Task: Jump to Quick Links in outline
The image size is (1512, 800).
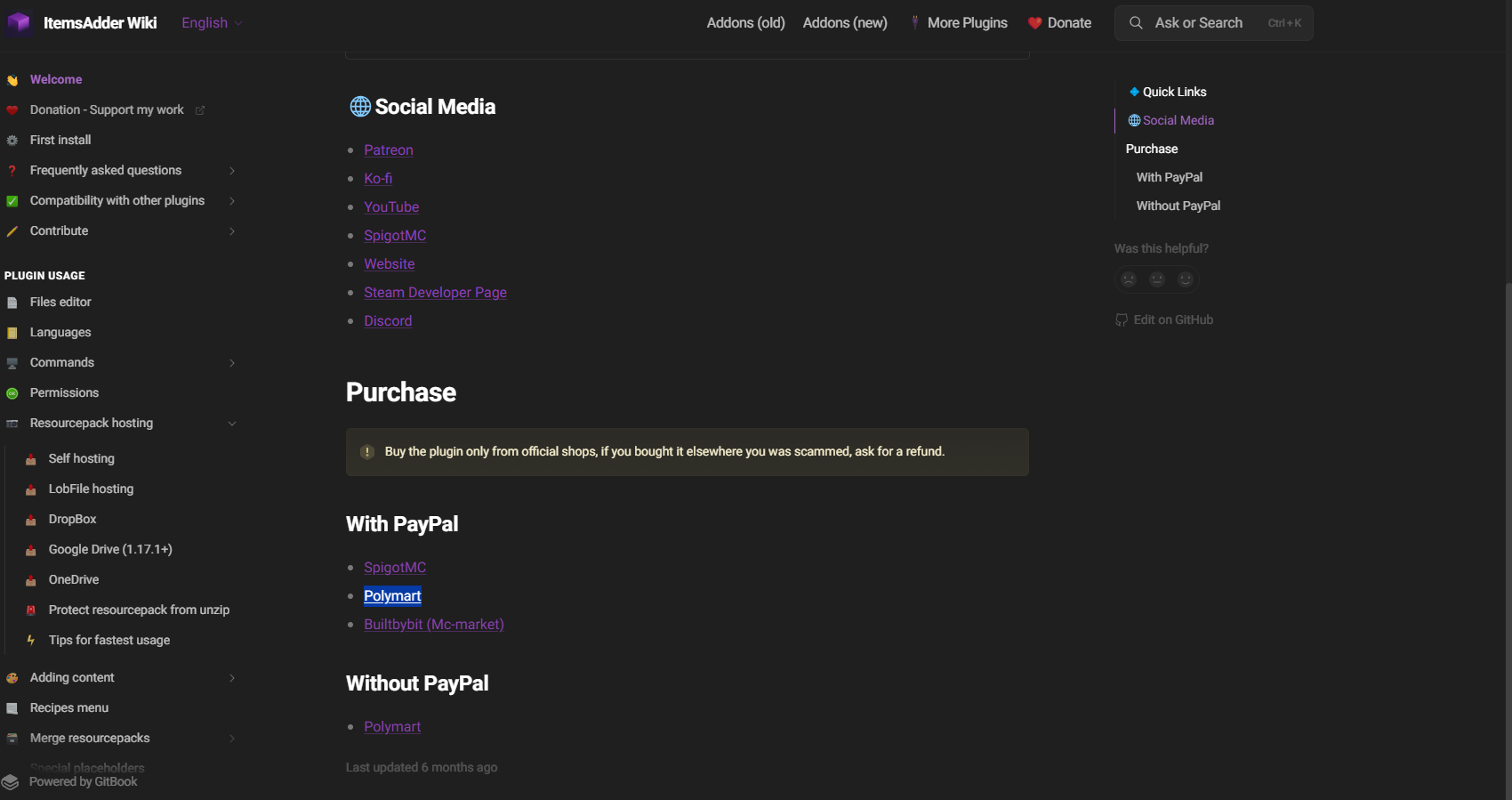Action: pos(1168,92)
